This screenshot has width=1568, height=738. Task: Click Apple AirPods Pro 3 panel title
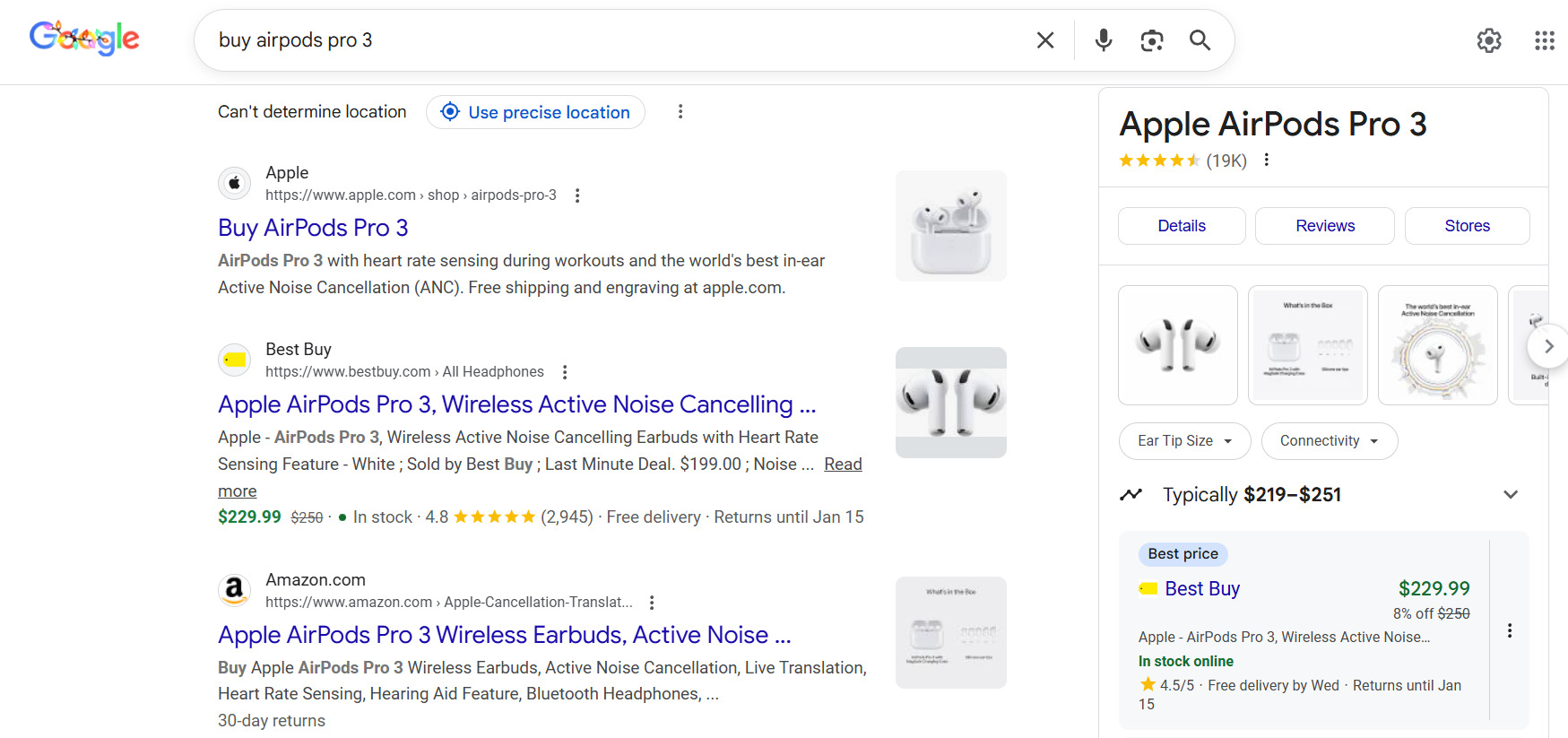pyautogui.click(x=1273, y=125)
